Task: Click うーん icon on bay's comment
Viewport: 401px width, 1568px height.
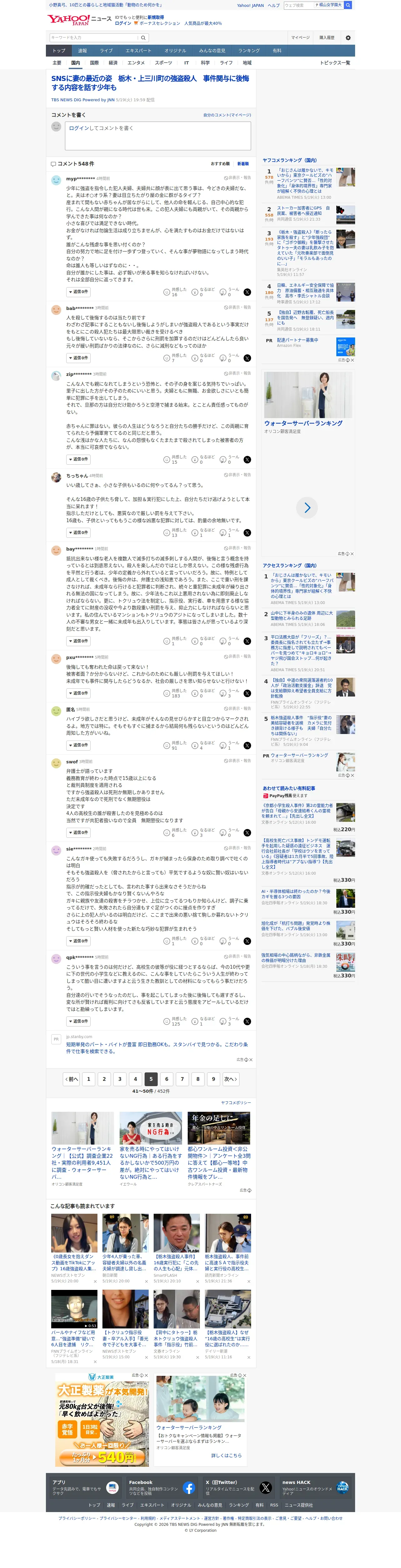Action: [223, 641]
